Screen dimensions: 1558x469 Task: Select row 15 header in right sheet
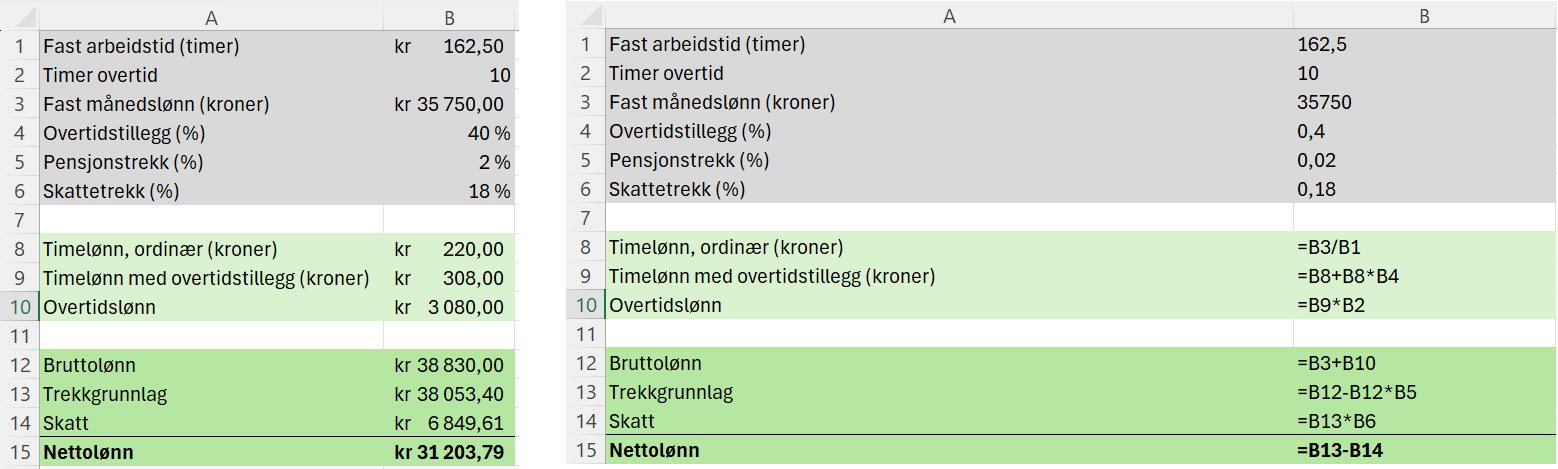pos(586,451)
